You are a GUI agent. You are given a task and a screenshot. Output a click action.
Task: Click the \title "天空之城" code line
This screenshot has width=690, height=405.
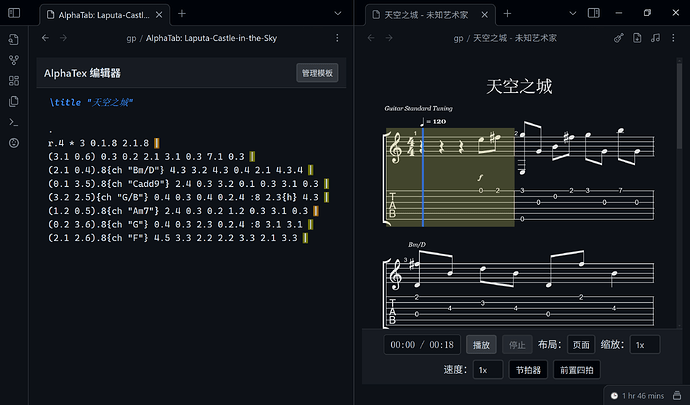point(92,103)
